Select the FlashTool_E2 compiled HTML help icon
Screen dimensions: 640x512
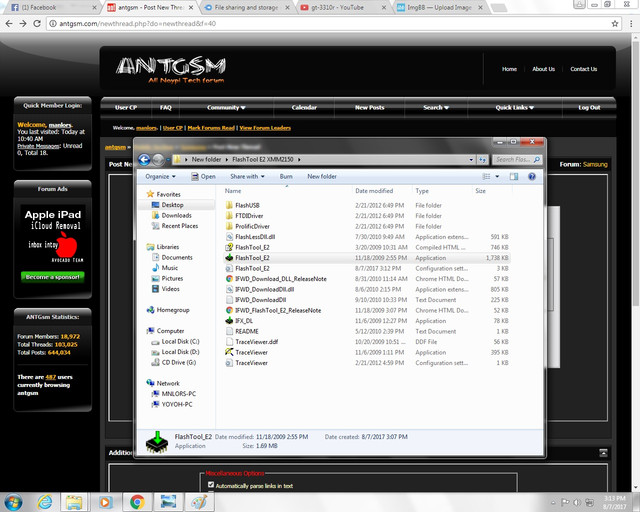tap(229, 247)
